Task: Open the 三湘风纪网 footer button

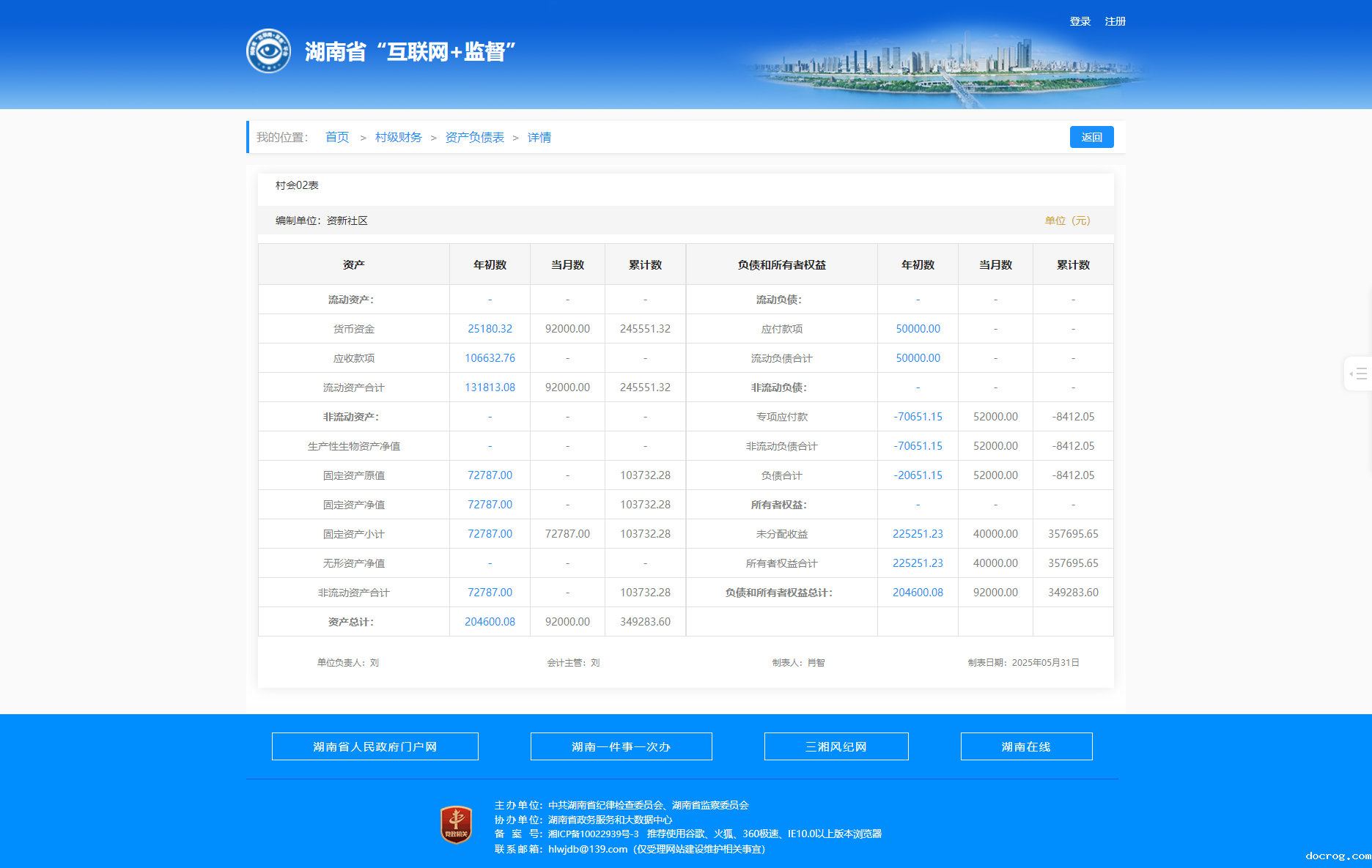Action: coord(836,746)
